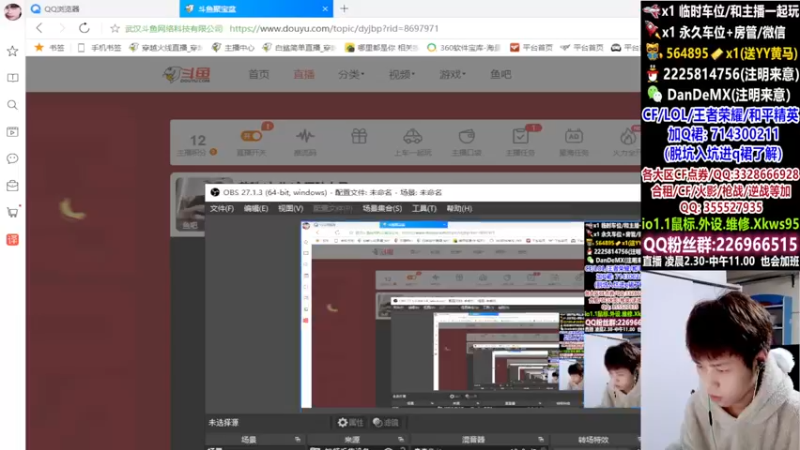This screenshot has height=450, width=800.
Task: Open red translate icon in sidebar
Action: pyautogui.click(x=12, y=239)
